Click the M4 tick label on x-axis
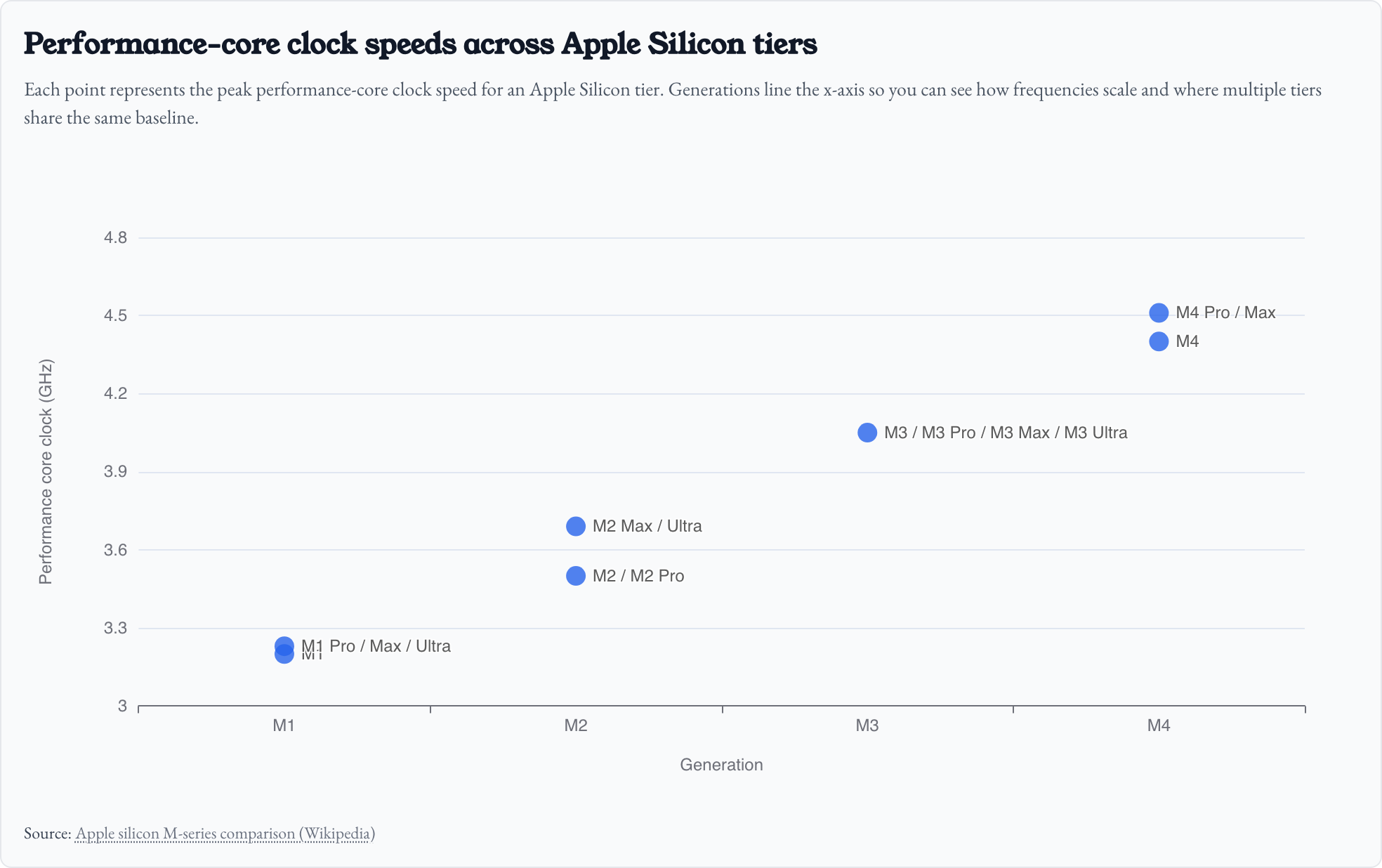The width and height of the screenshot is (1382, 868). click(1159, 725)
